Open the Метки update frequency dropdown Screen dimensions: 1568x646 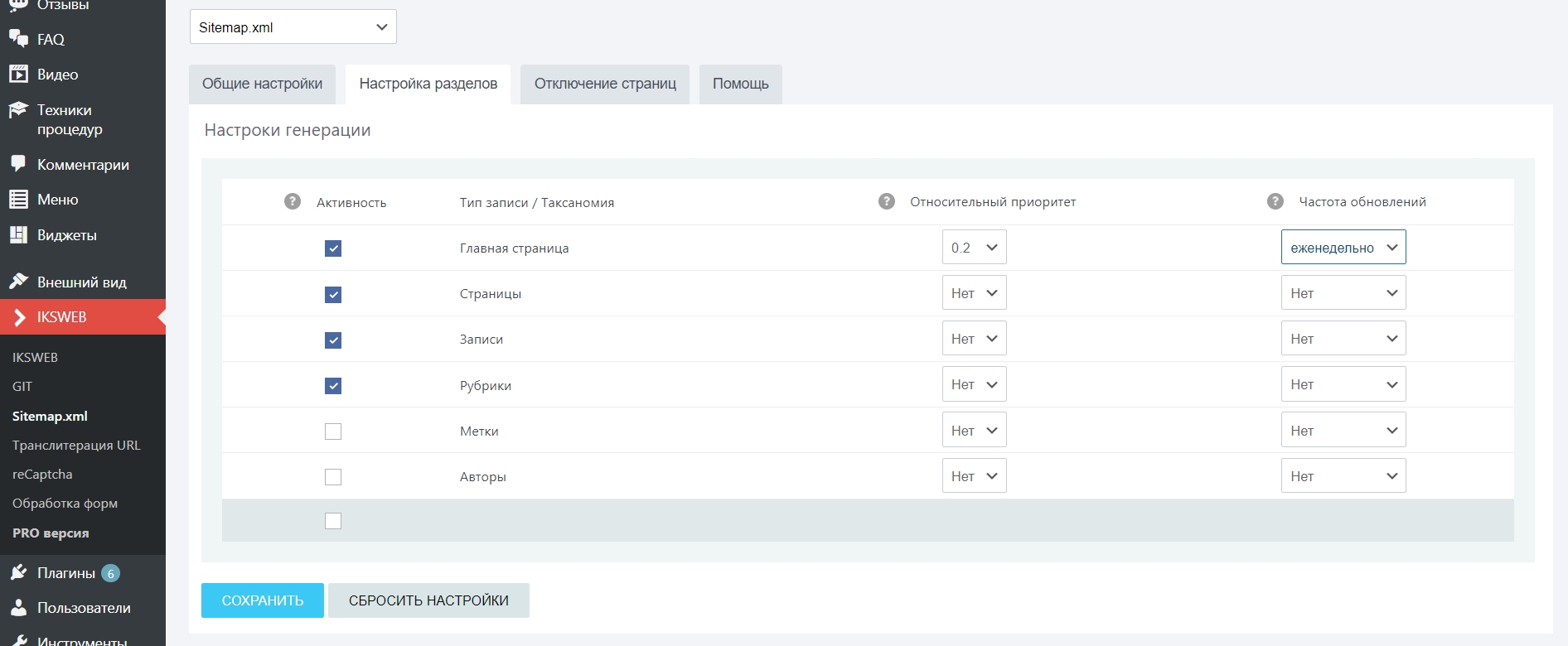pyautogui.click(x=1343, y=430)
